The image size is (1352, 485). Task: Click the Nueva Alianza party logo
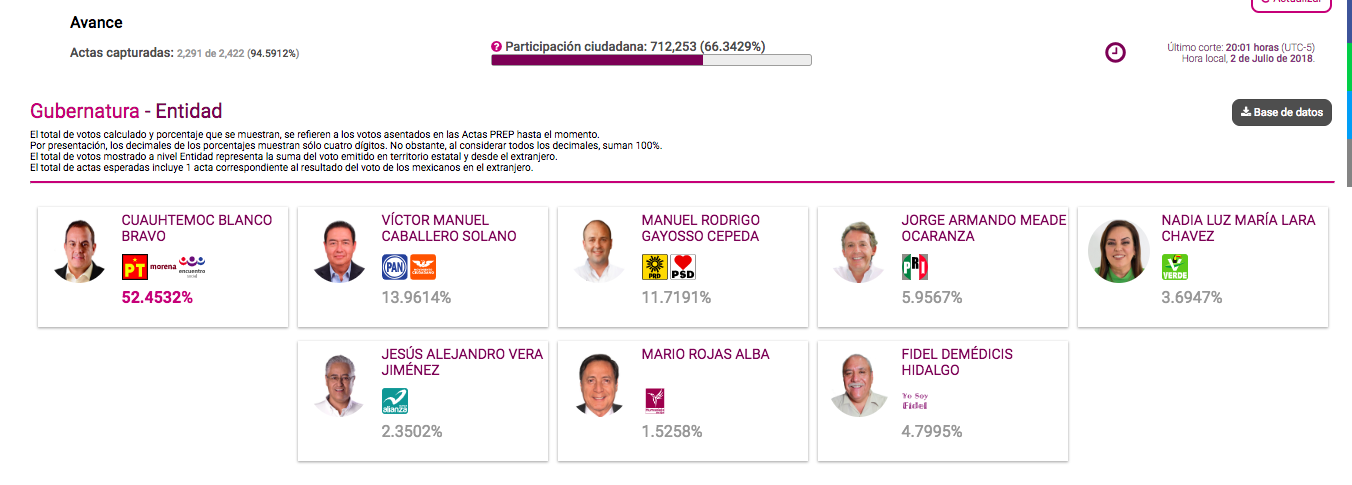[x=395, y=401]
